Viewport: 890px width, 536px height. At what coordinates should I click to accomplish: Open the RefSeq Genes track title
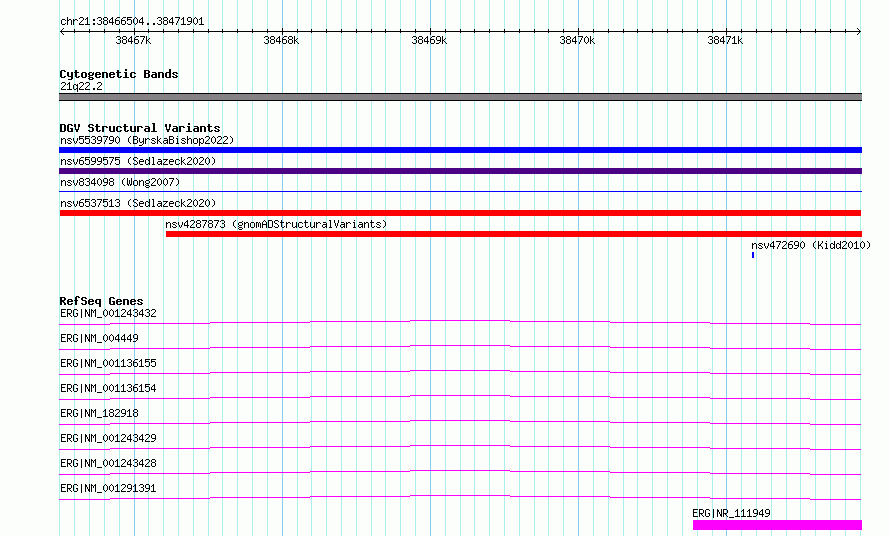[x=101, y=301]
